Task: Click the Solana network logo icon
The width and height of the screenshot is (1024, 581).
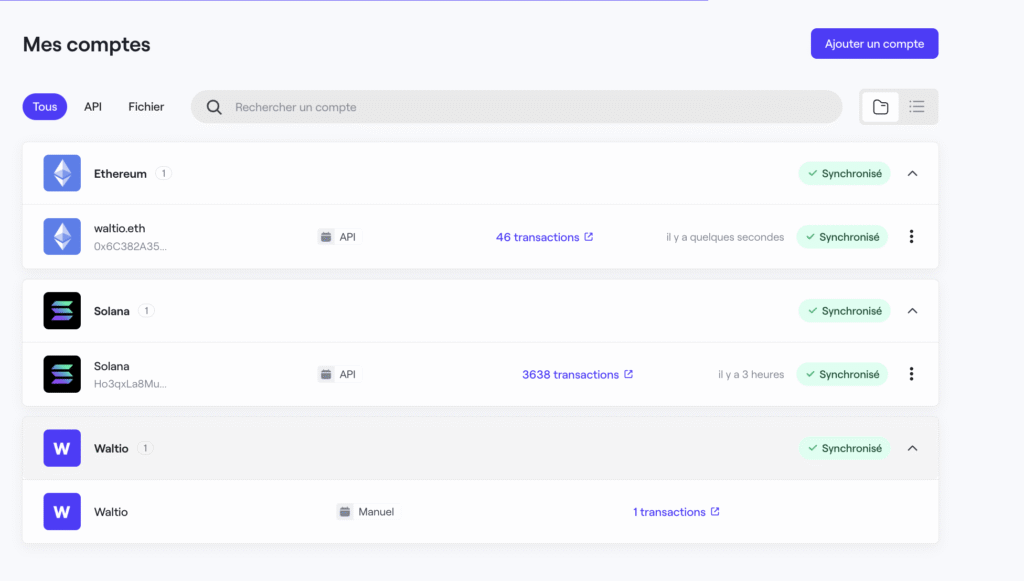Action: tap(61, 310)
